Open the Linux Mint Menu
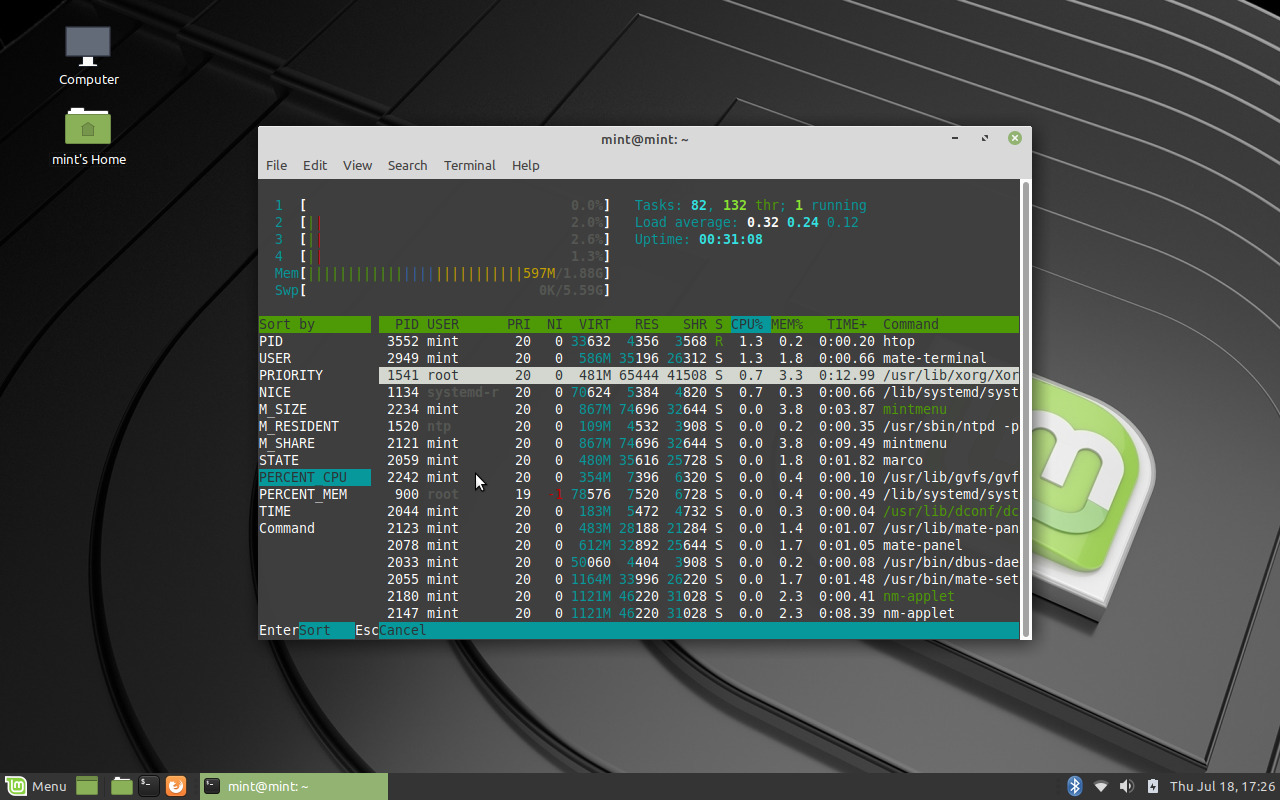This screenshot has width=1280, height=800. click(x=33, y=786)
